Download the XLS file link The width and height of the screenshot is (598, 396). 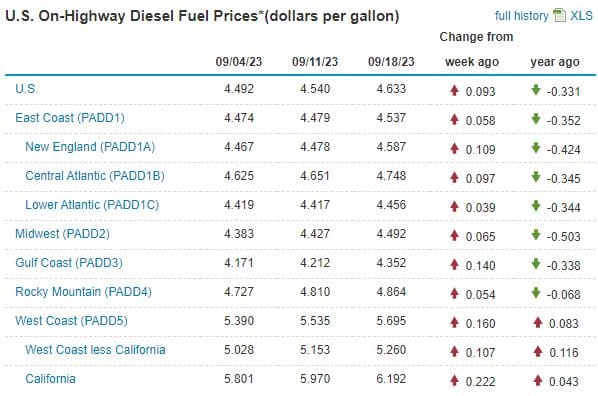click(x=581, y=16)
